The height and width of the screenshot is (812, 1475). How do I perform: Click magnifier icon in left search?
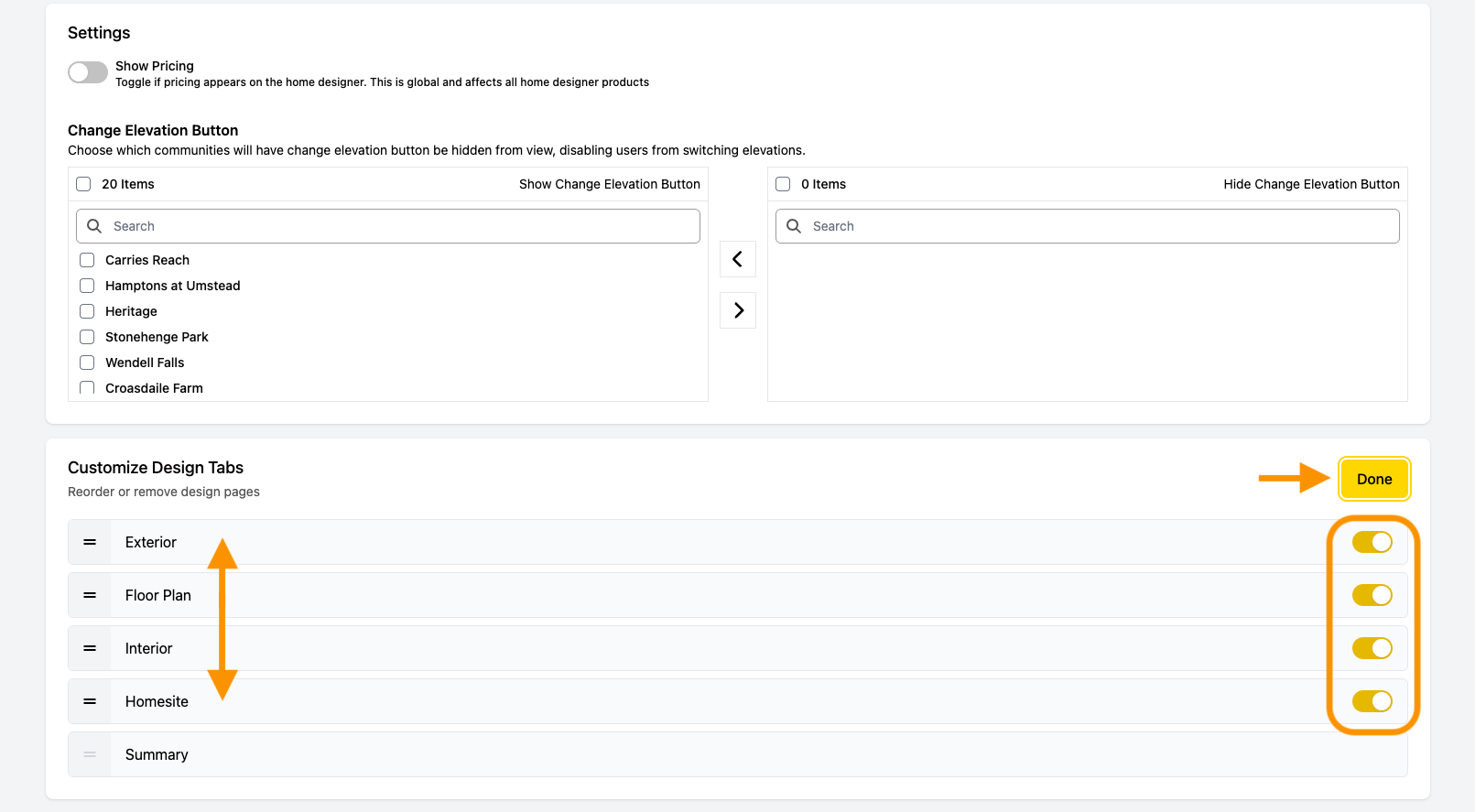coord(94,226)
